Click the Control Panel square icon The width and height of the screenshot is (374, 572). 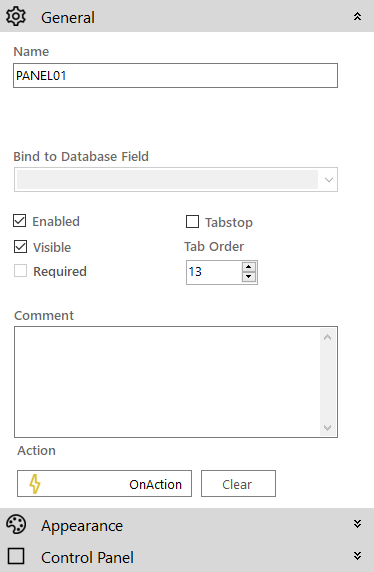click(x=16, y=556)
